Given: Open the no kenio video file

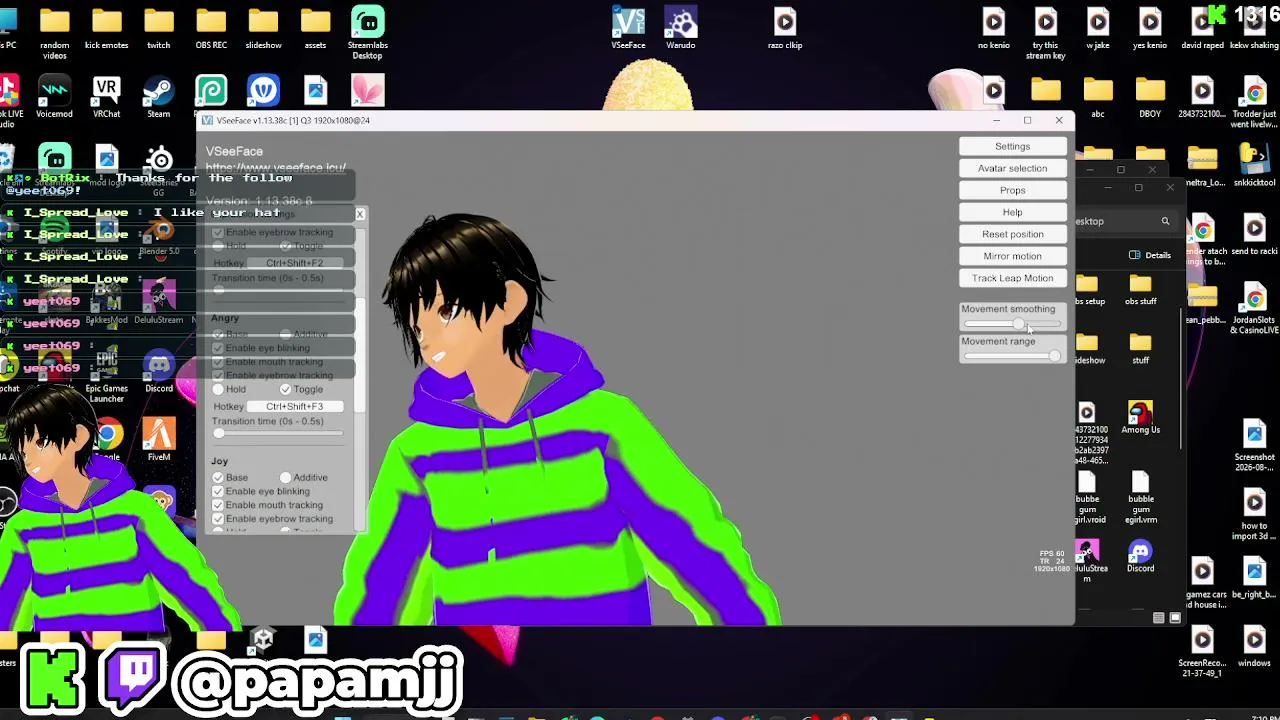Looking at the screenshot, I should (993, 29).
